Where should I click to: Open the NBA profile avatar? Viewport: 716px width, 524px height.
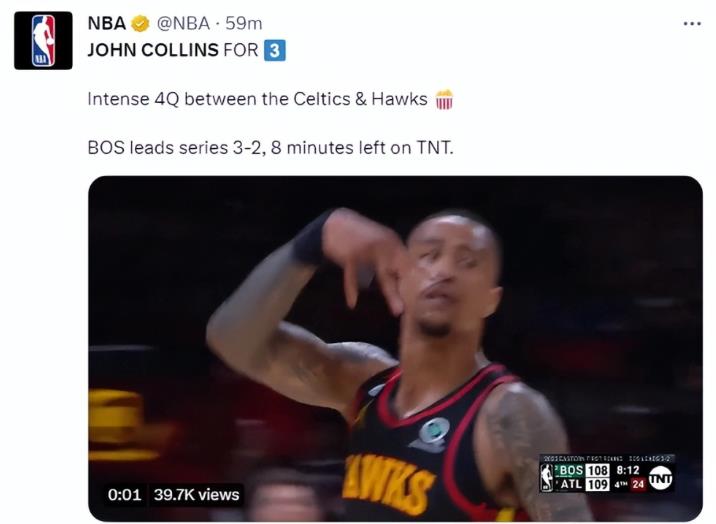43,41
